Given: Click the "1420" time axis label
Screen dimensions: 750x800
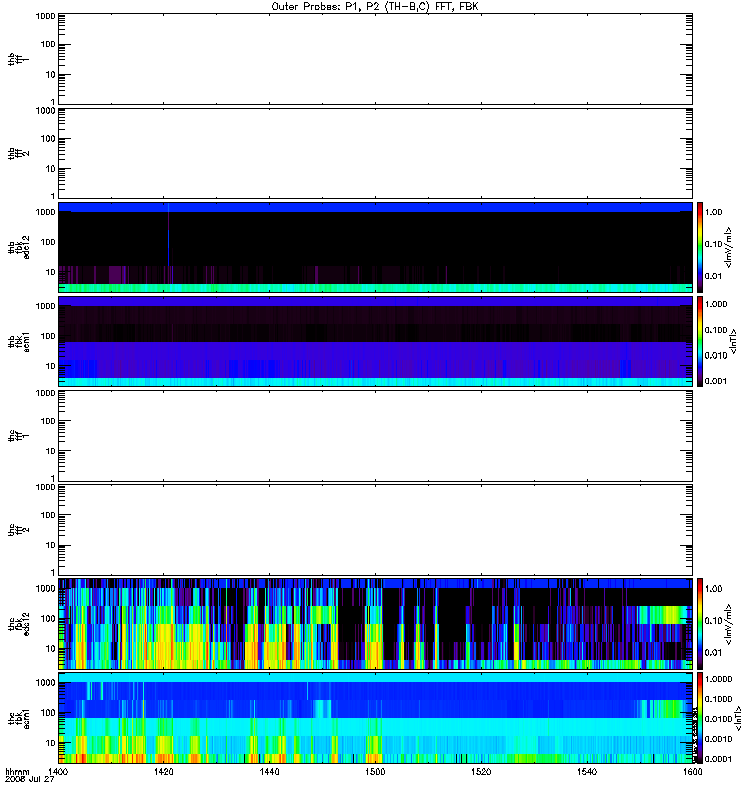Looking at the screenshot, I should coord(163,771).
